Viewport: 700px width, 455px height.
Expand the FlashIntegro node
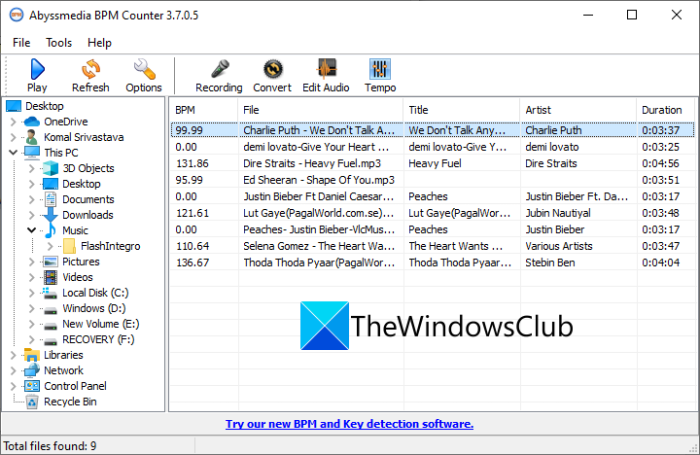tap(50, 246)
